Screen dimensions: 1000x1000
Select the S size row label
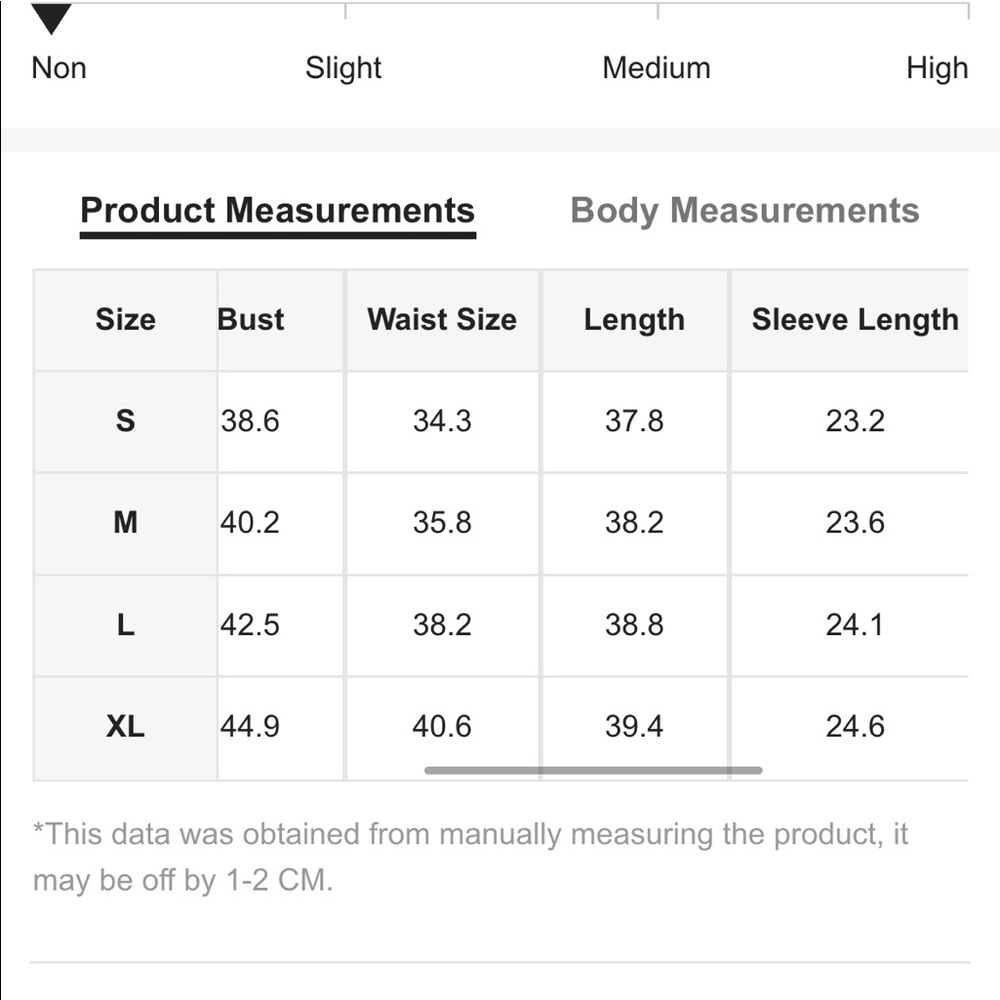coord(125,421)
